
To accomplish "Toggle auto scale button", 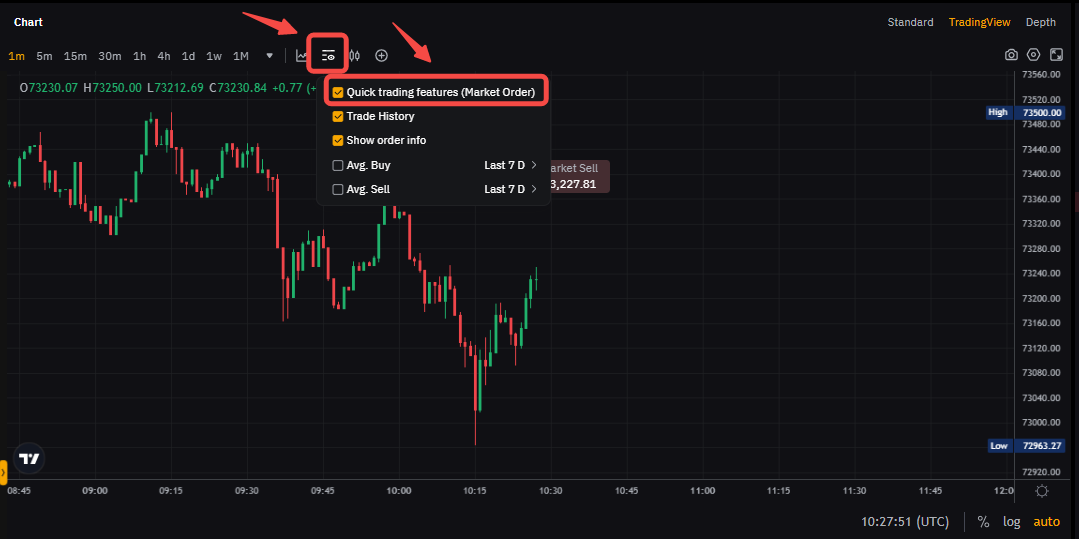I will pyautogui.click(x=1047, y=521).
